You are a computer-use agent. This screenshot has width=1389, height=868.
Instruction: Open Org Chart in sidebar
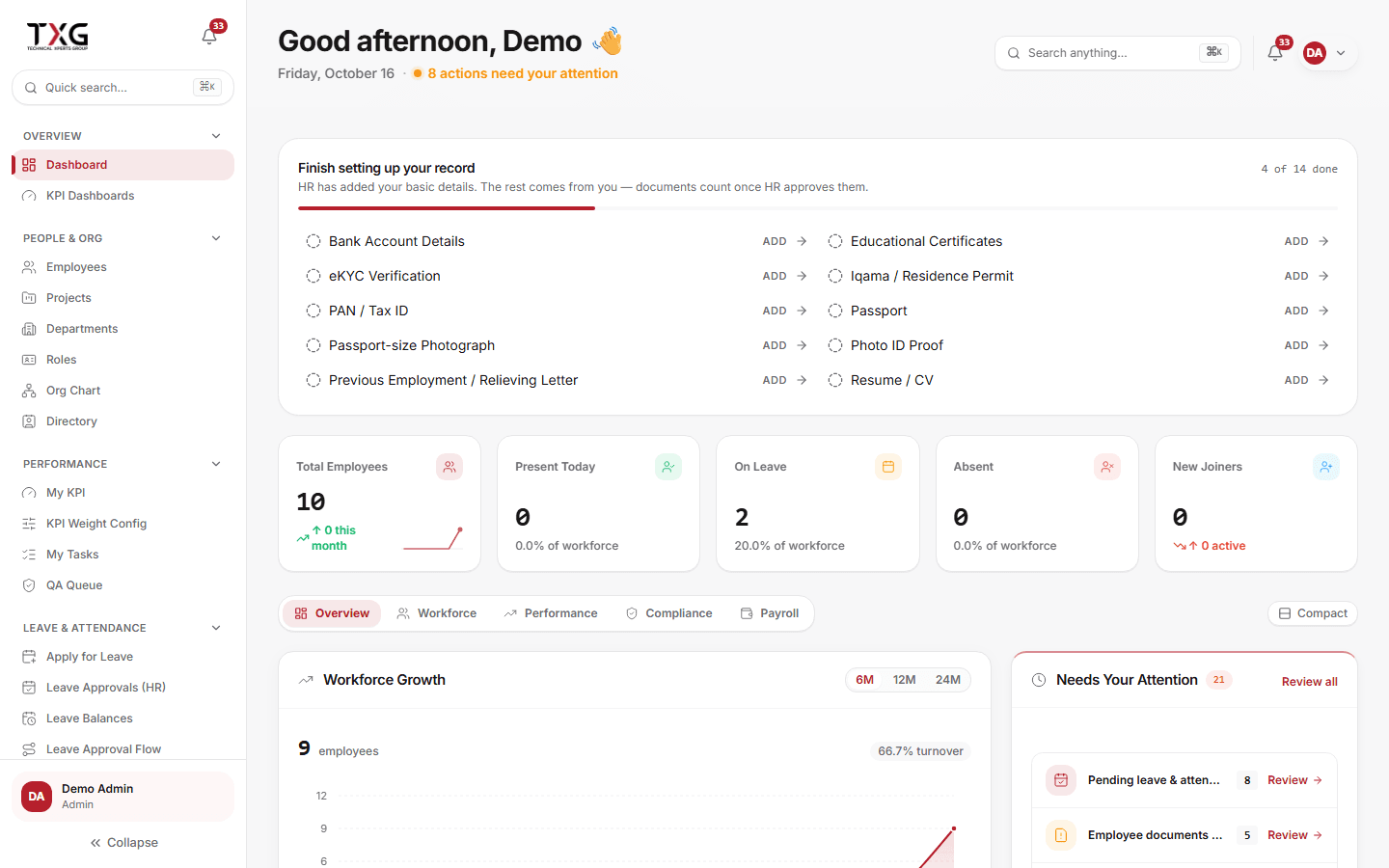(123, 391)
